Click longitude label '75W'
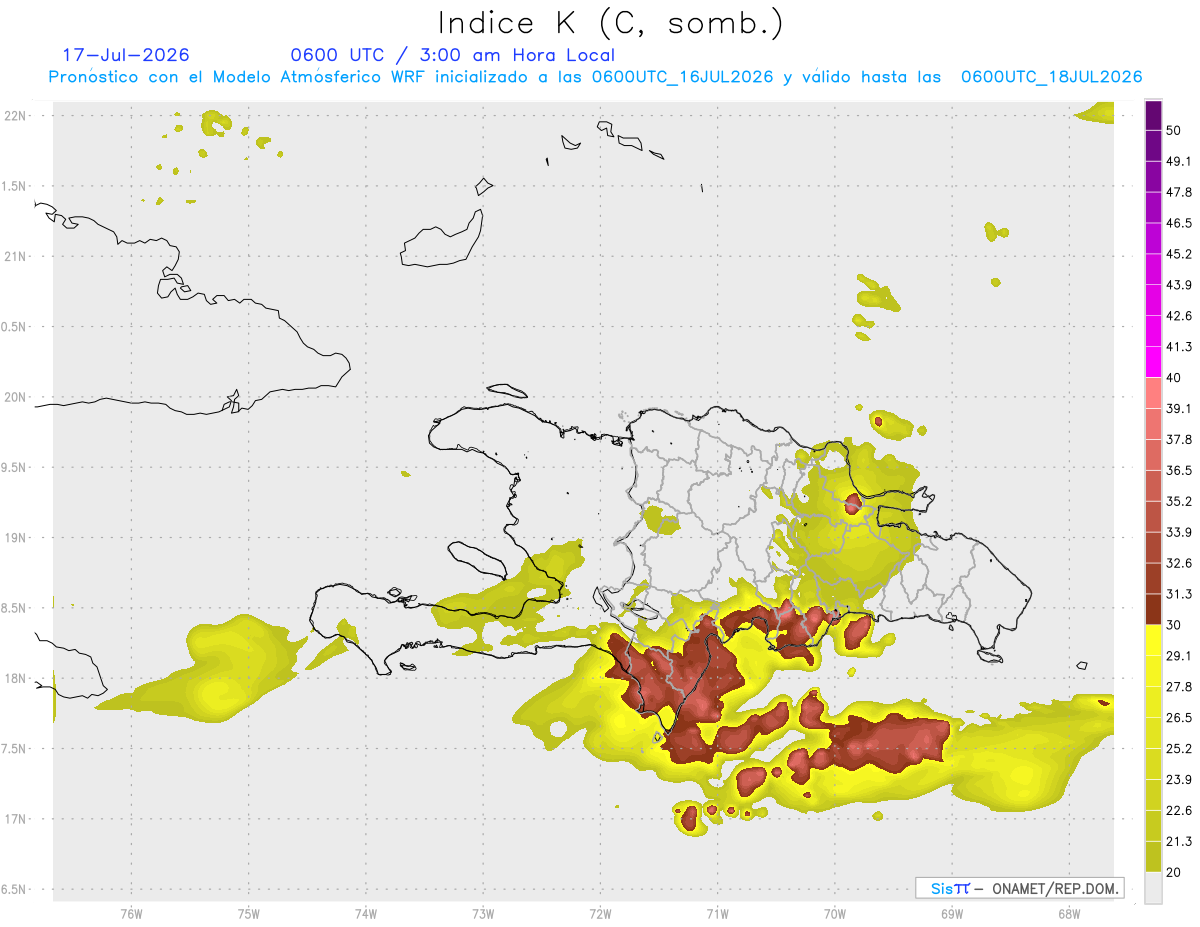1200x927 pixels. point(248,913)
